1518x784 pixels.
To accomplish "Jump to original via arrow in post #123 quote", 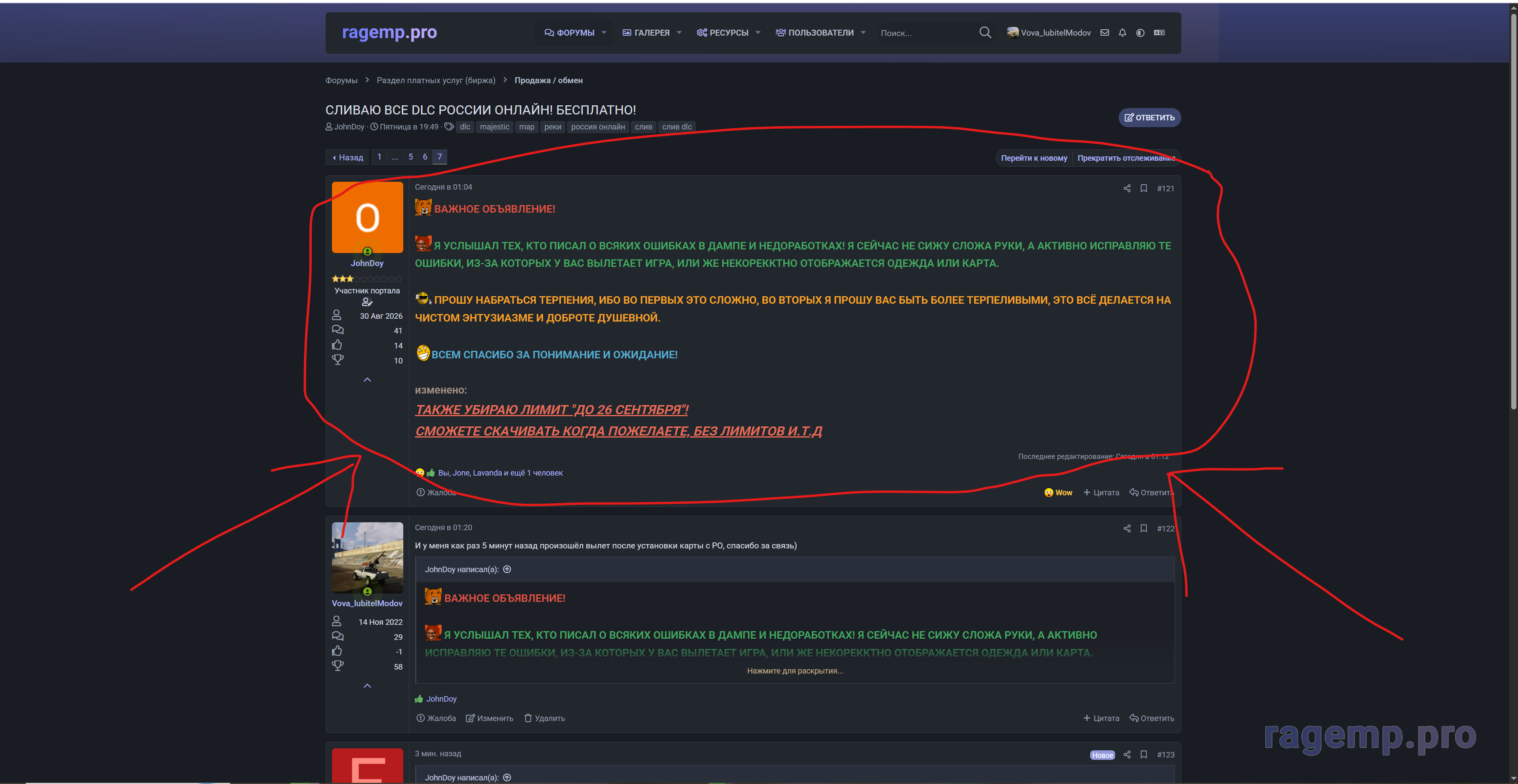I will (x=507, y=778).
